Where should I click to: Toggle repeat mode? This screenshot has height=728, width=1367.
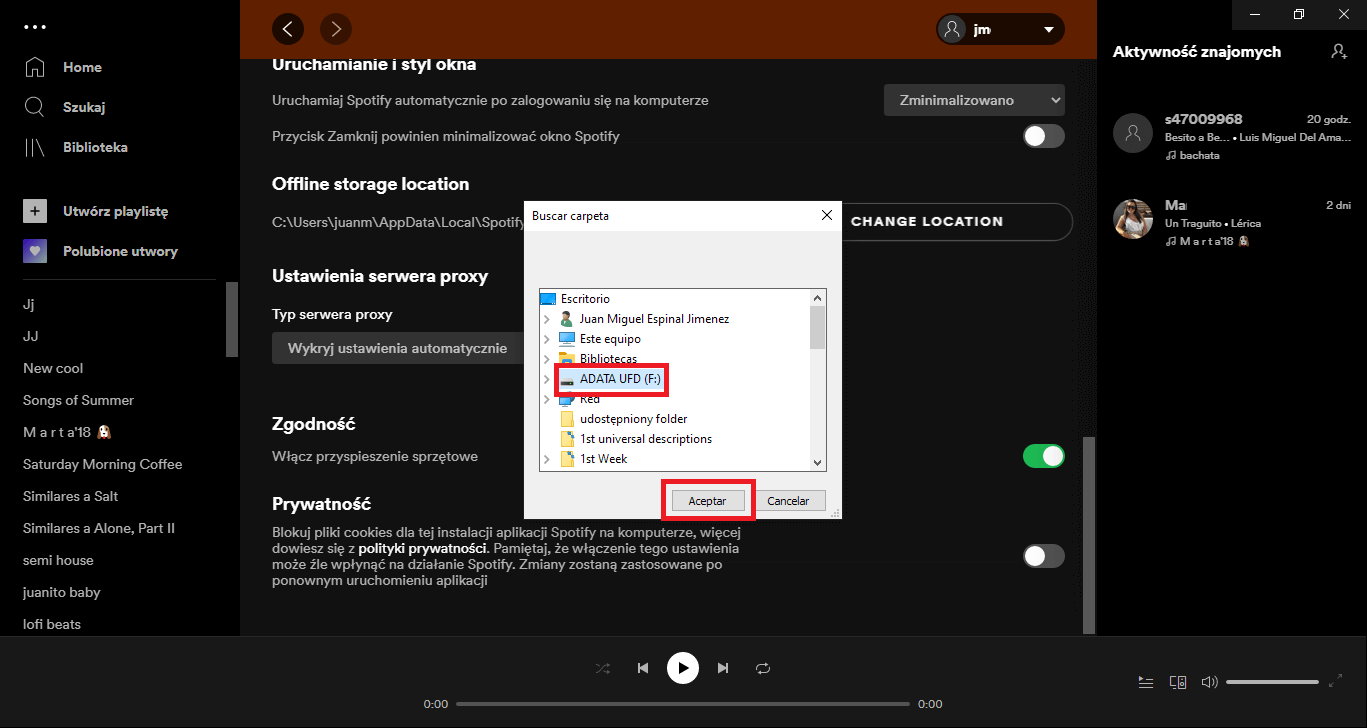pyautogui.click(x=763, y=668)
